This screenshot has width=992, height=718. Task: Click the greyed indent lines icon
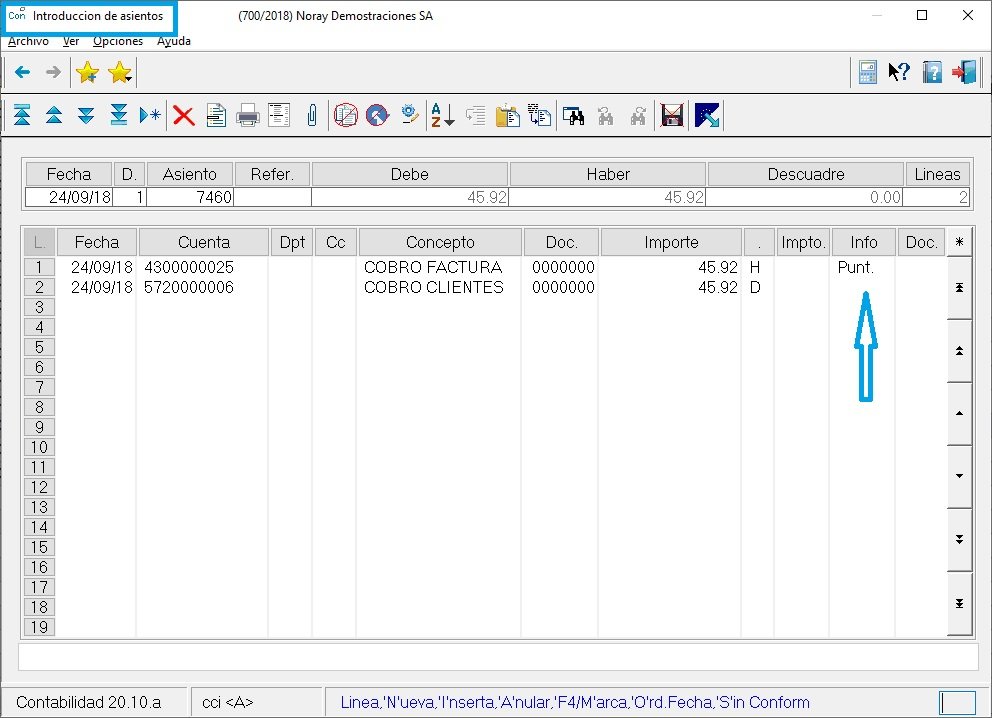coord(475,115)
